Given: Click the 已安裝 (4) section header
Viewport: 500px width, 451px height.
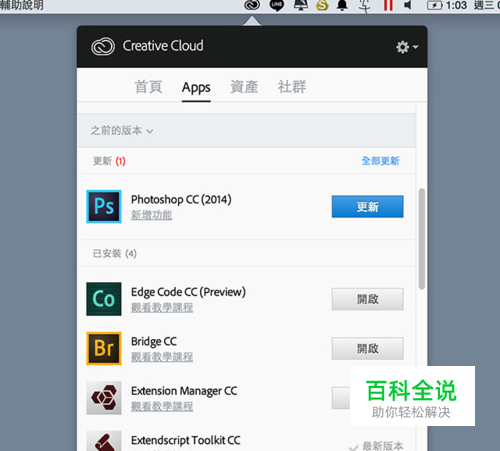Looking at the screenshot, I should click(115, 254).
